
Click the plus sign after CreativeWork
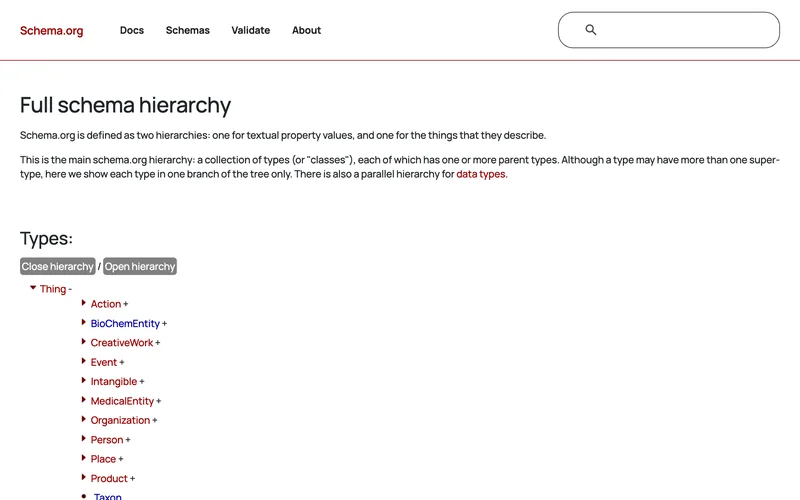click(158, 343)
